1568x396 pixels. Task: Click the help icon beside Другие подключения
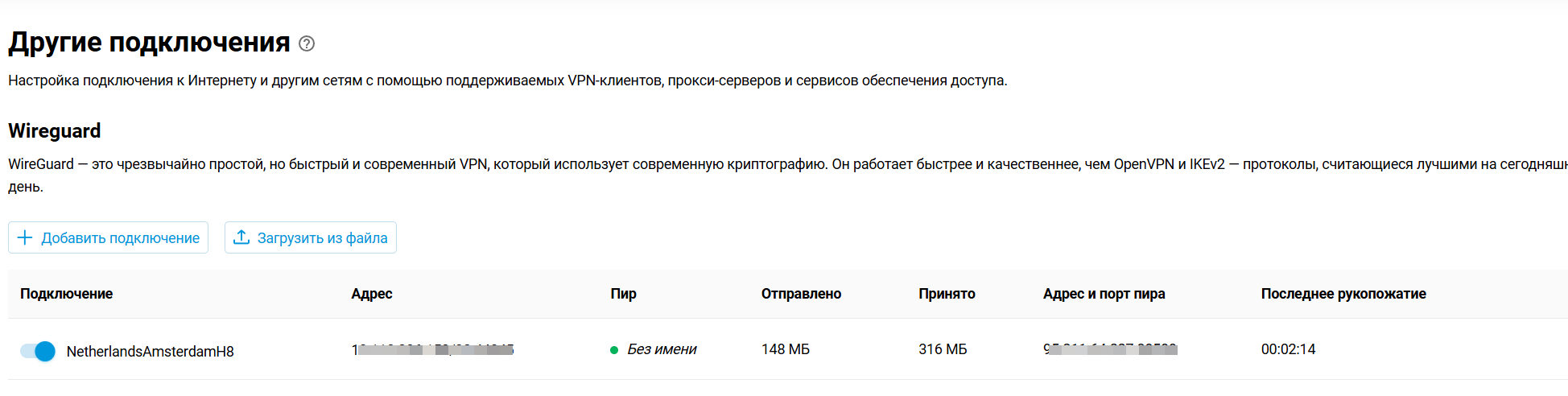(x=307, y=43)
